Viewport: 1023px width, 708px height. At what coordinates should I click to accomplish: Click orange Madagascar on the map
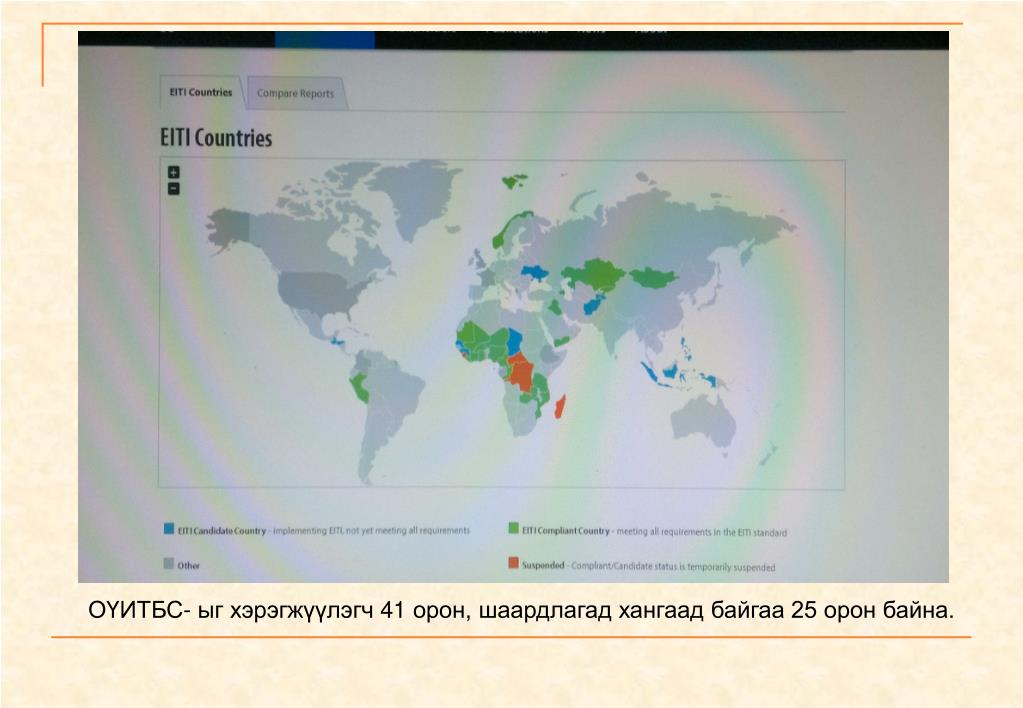(x=560, y=407)
